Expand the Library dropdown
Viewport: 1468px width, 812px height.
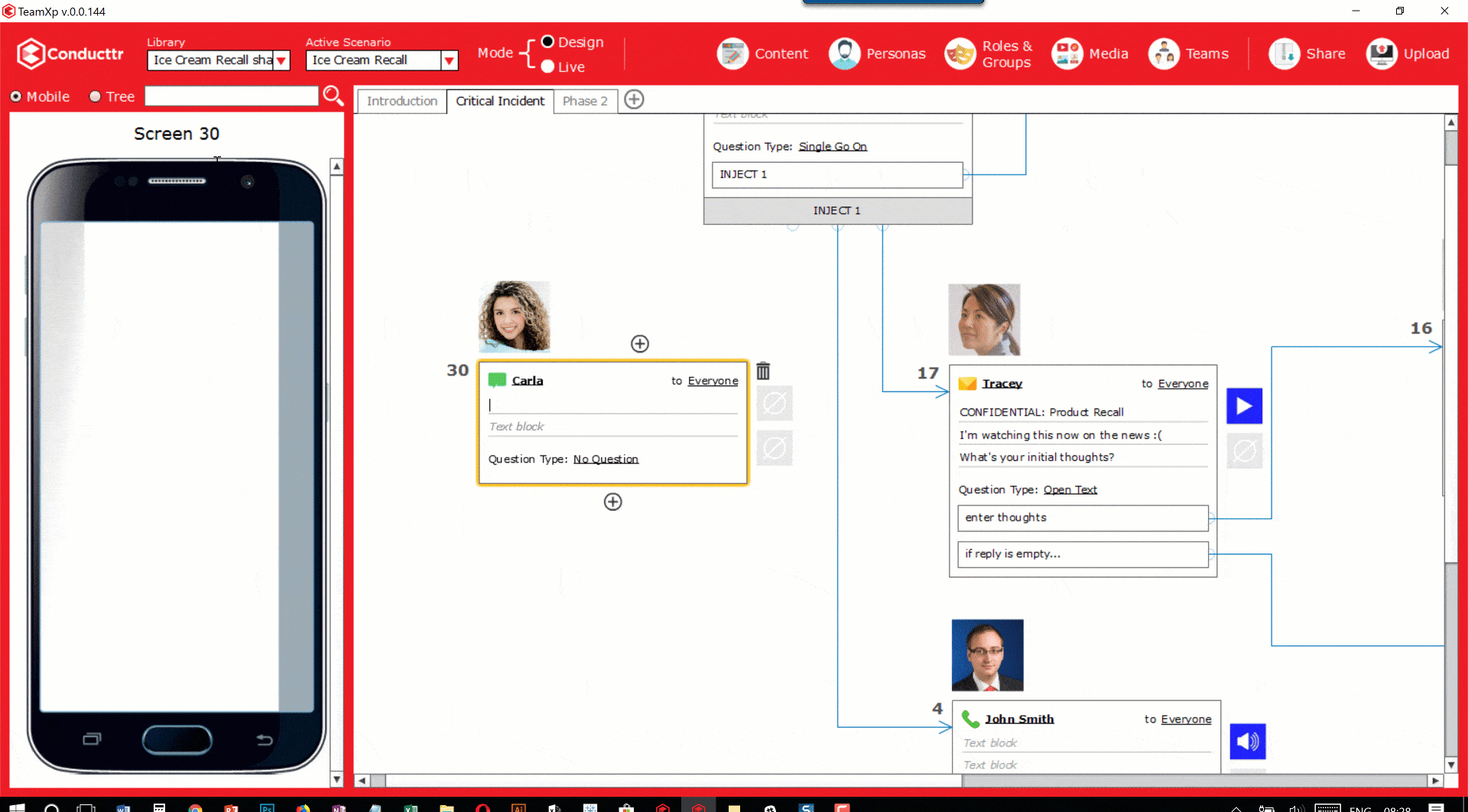point(281,60)
